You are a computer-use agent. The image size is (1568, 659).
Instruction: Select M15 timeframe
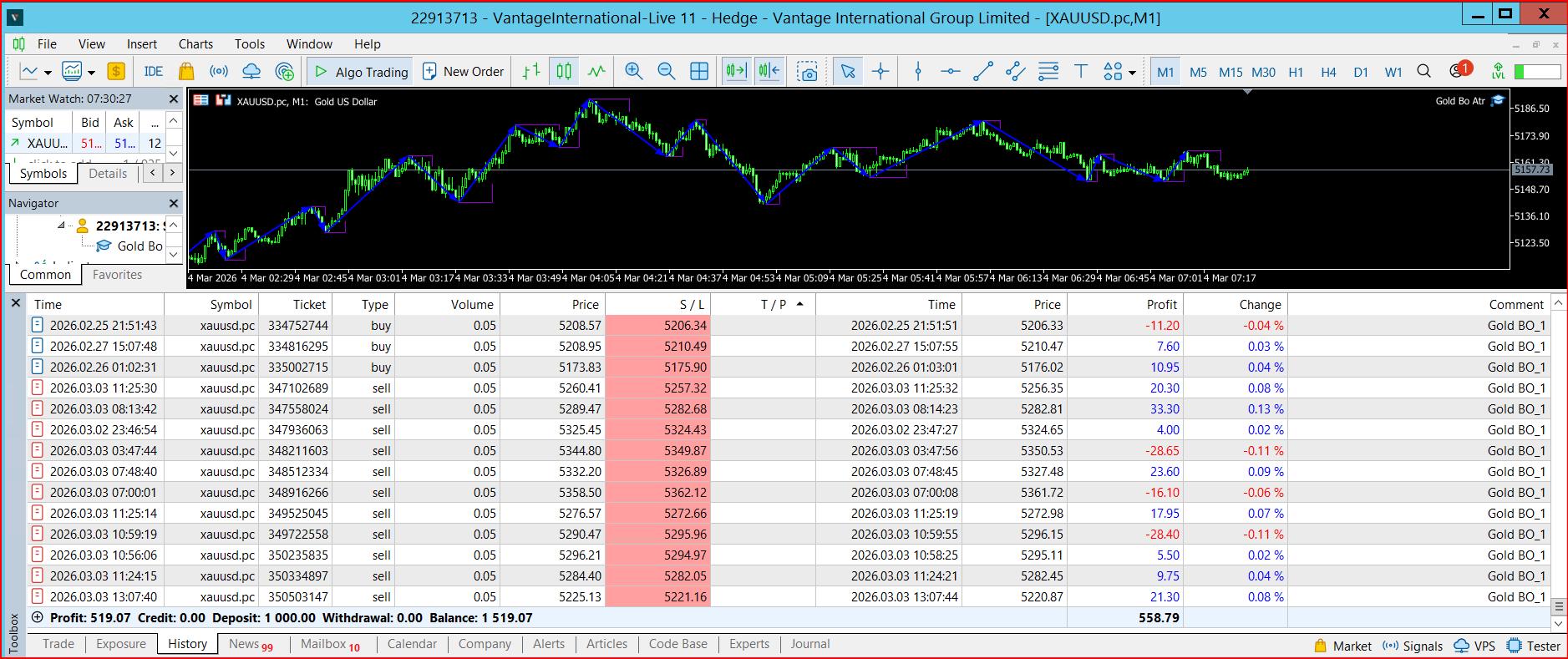click(1231, 72)
